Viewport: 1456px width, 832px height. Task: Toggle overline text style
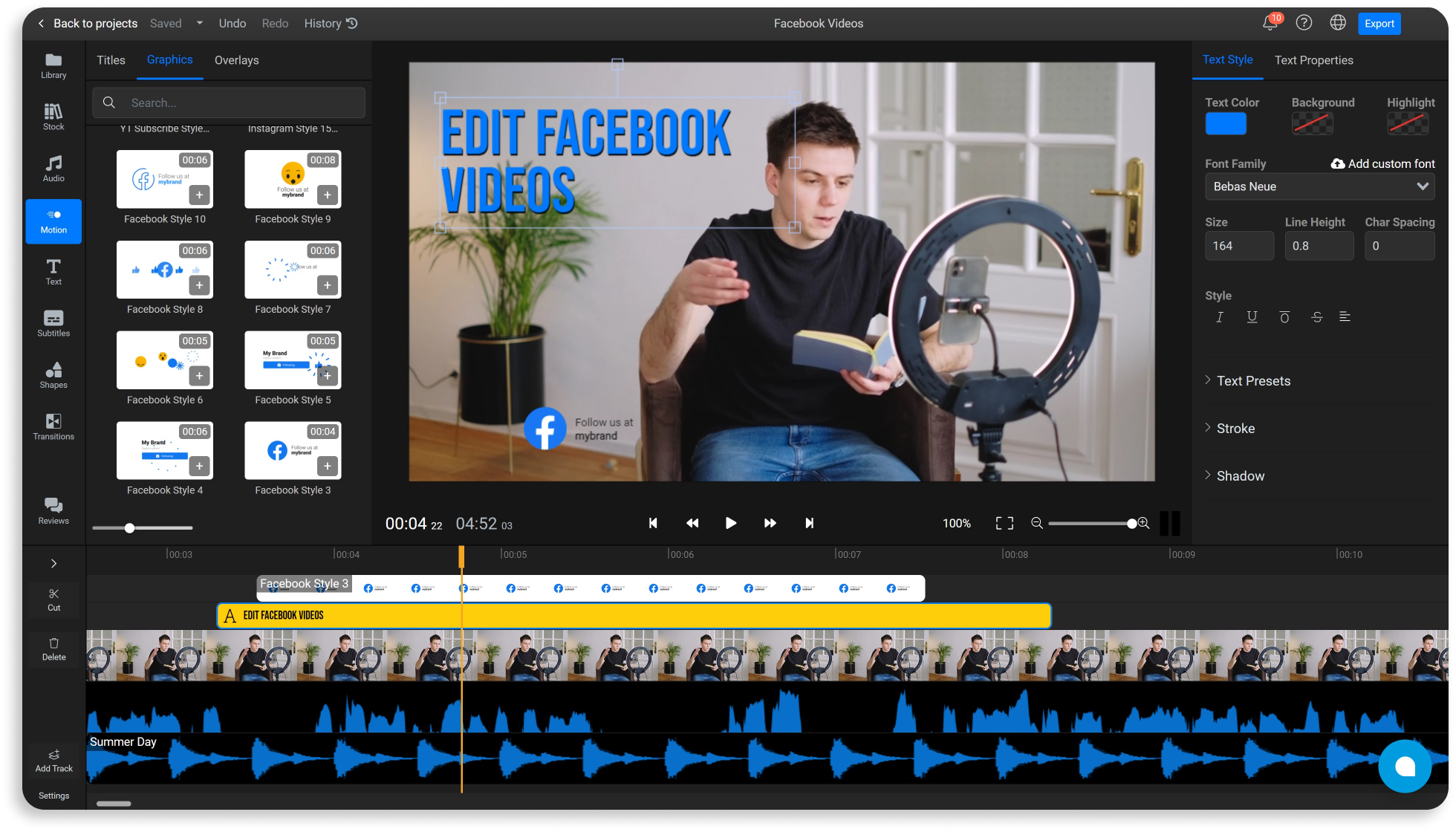(x=1284, y=317)
